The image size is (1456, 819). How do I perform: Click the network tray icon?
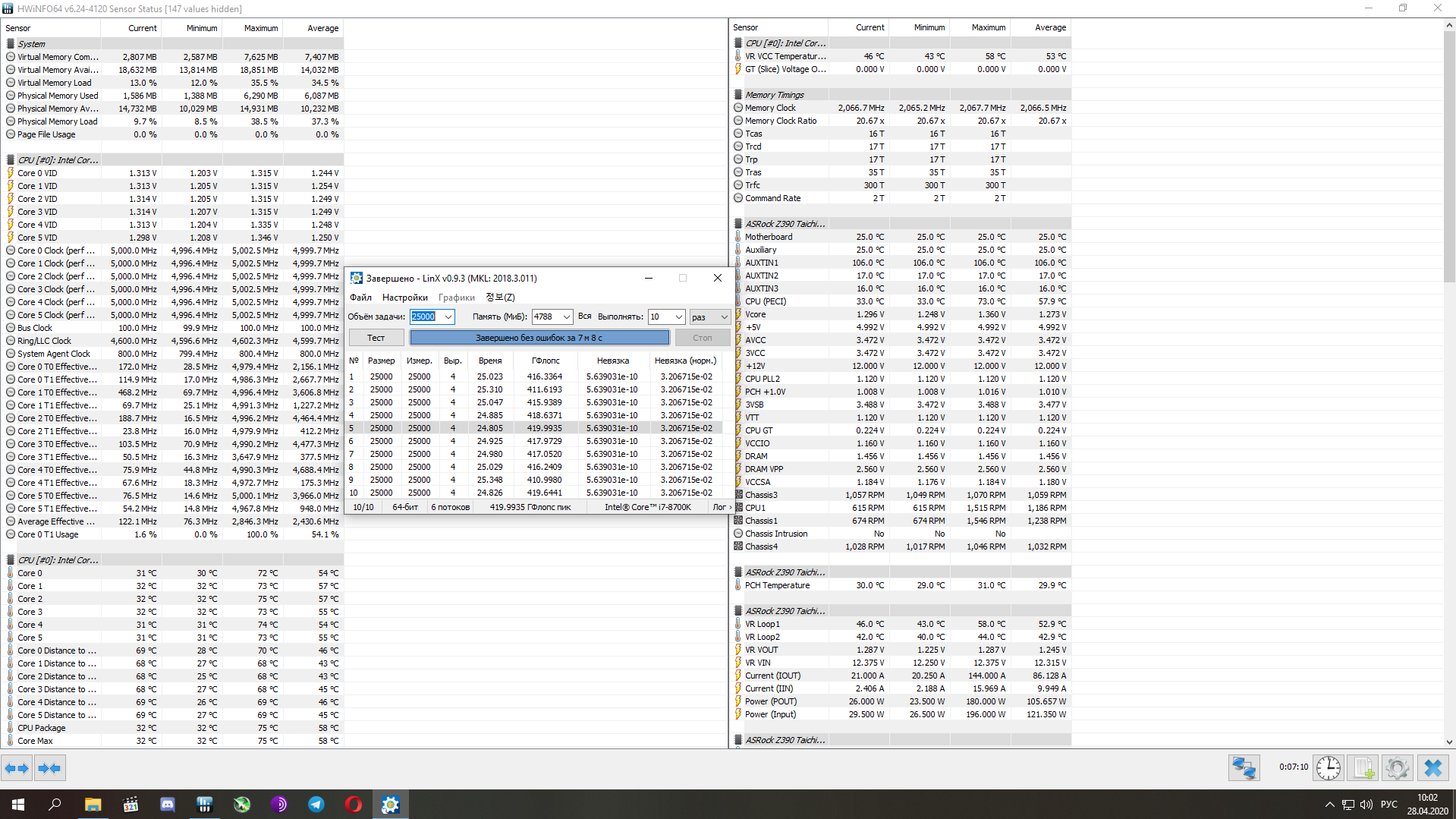click(x=1348, y=805)
